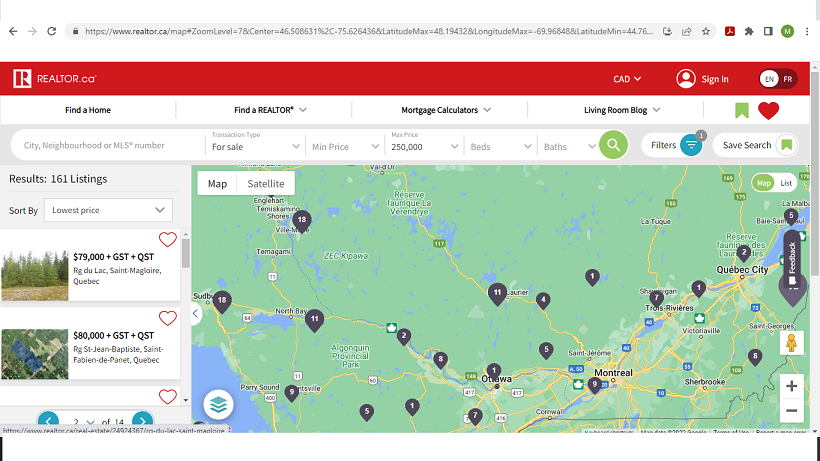Open Find a Home menu
The image size is (820, 461).
pyautogui.click(x=88, y=110)
